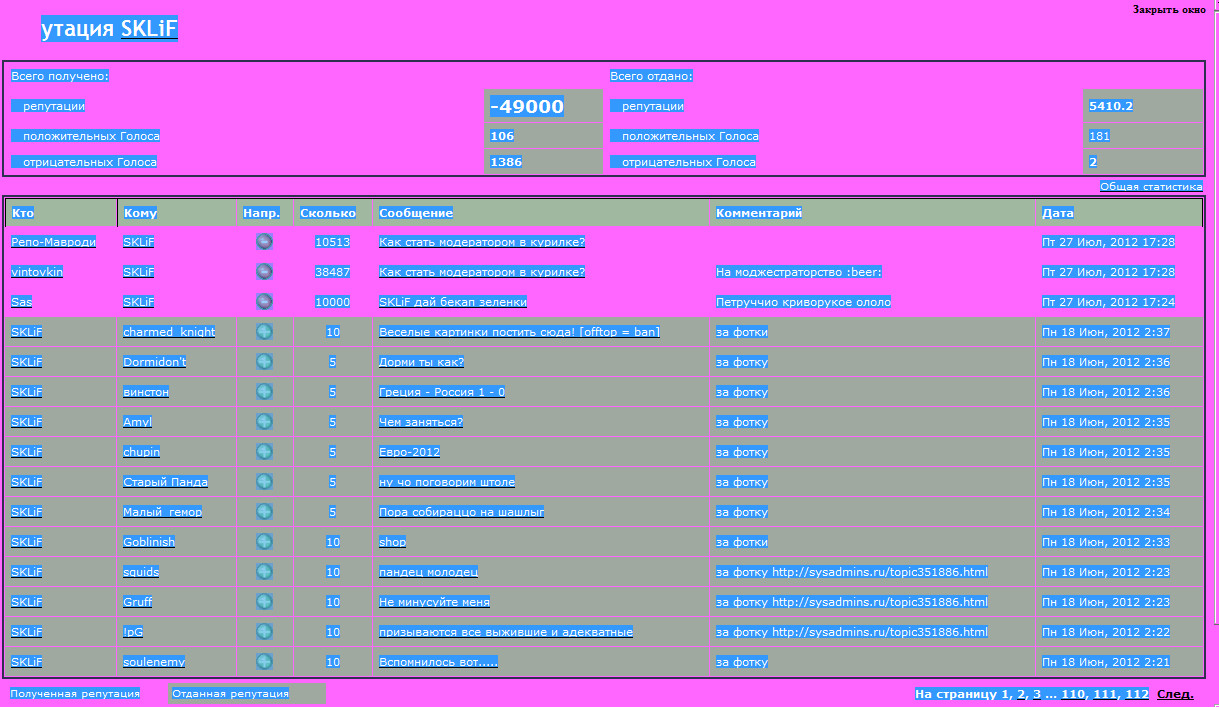
Task: Open topic ну чо поговорим штоле
Action: (x=447, y=482)
